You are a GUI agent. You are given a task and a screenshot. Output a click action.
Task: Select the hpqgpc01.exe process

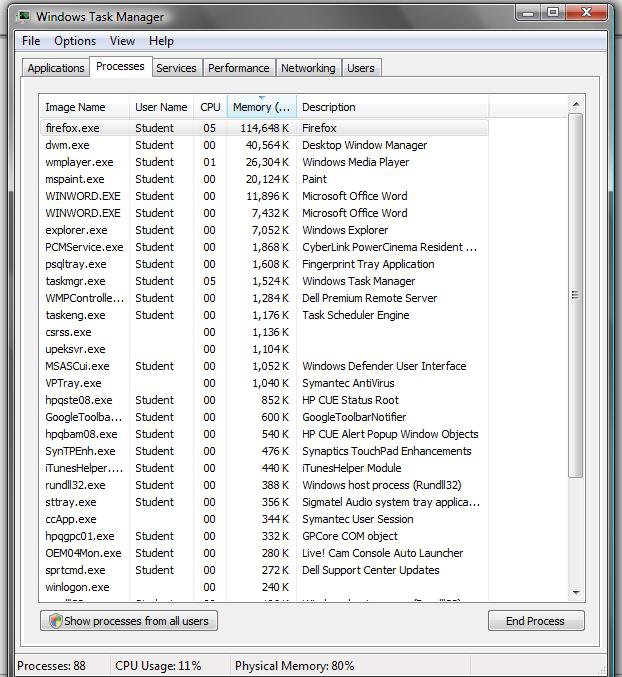click(x=264, y=536)
